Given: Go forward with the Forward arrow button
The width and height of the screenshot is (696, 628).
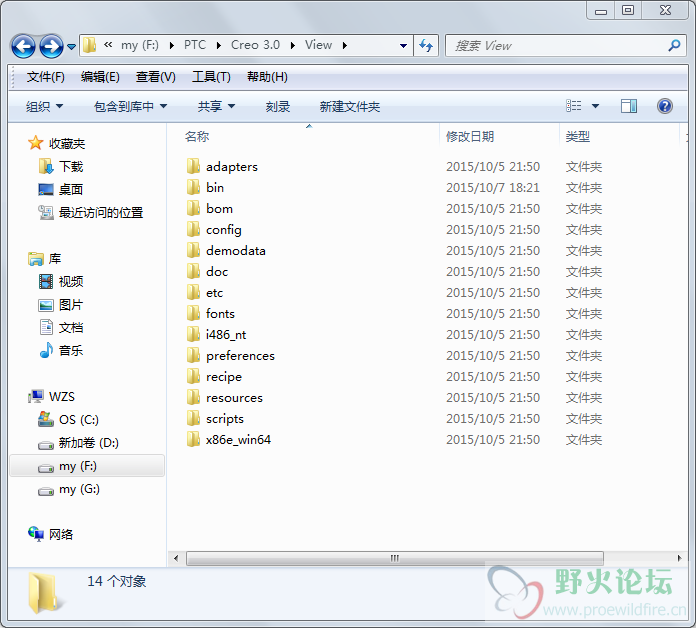Looking at the screenshot, I should 51,46.
